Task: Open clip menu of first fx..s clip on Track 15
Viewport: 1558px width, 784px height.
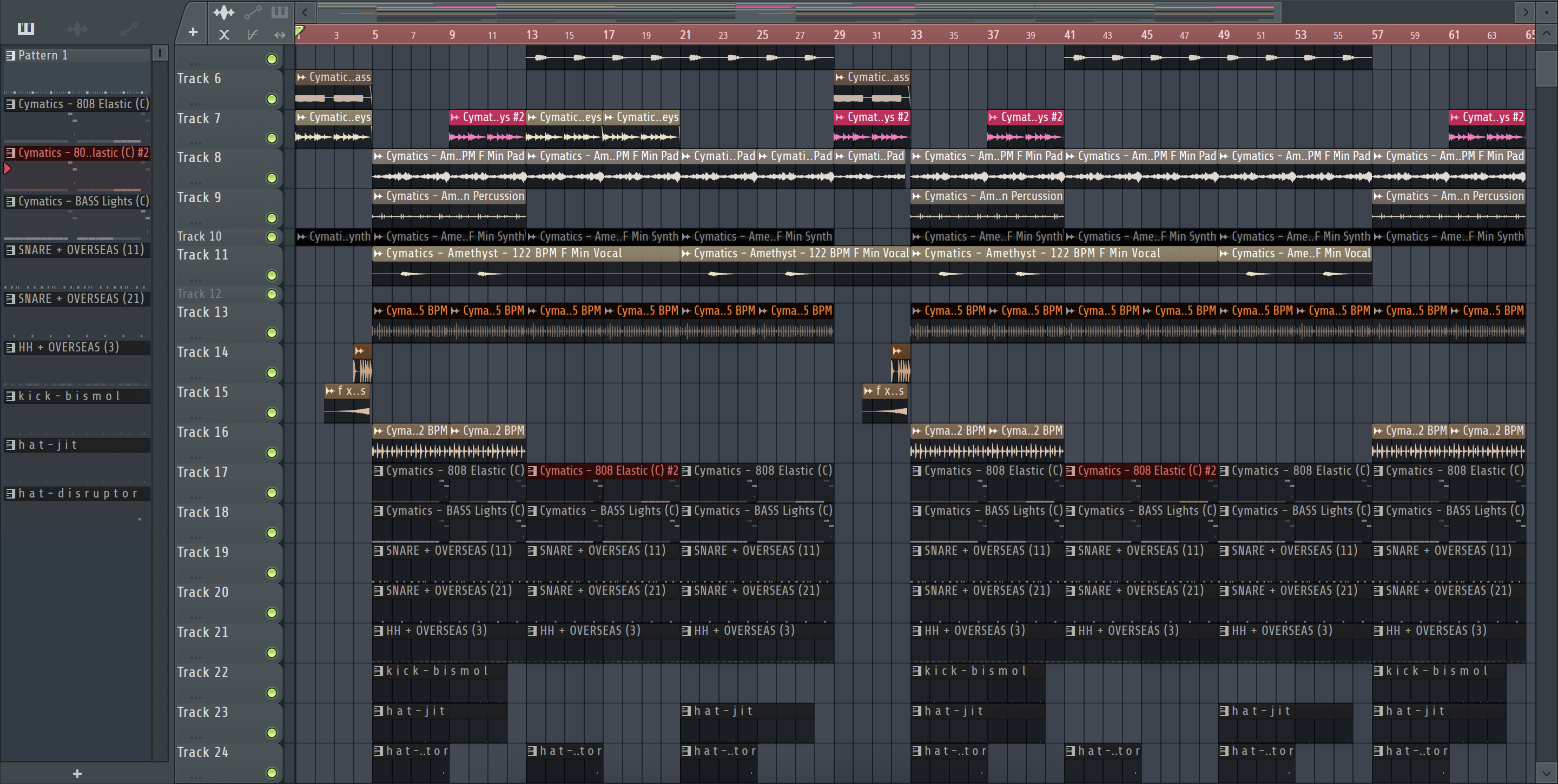Action: point(329,391)
